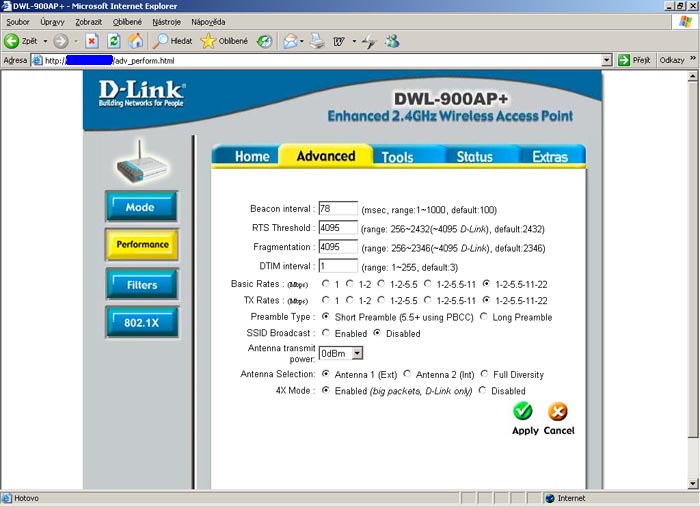This screenshot has width=700, height=507.
Task: Select TX Rates 1-2 radio
Action: [x=350, y=300]
